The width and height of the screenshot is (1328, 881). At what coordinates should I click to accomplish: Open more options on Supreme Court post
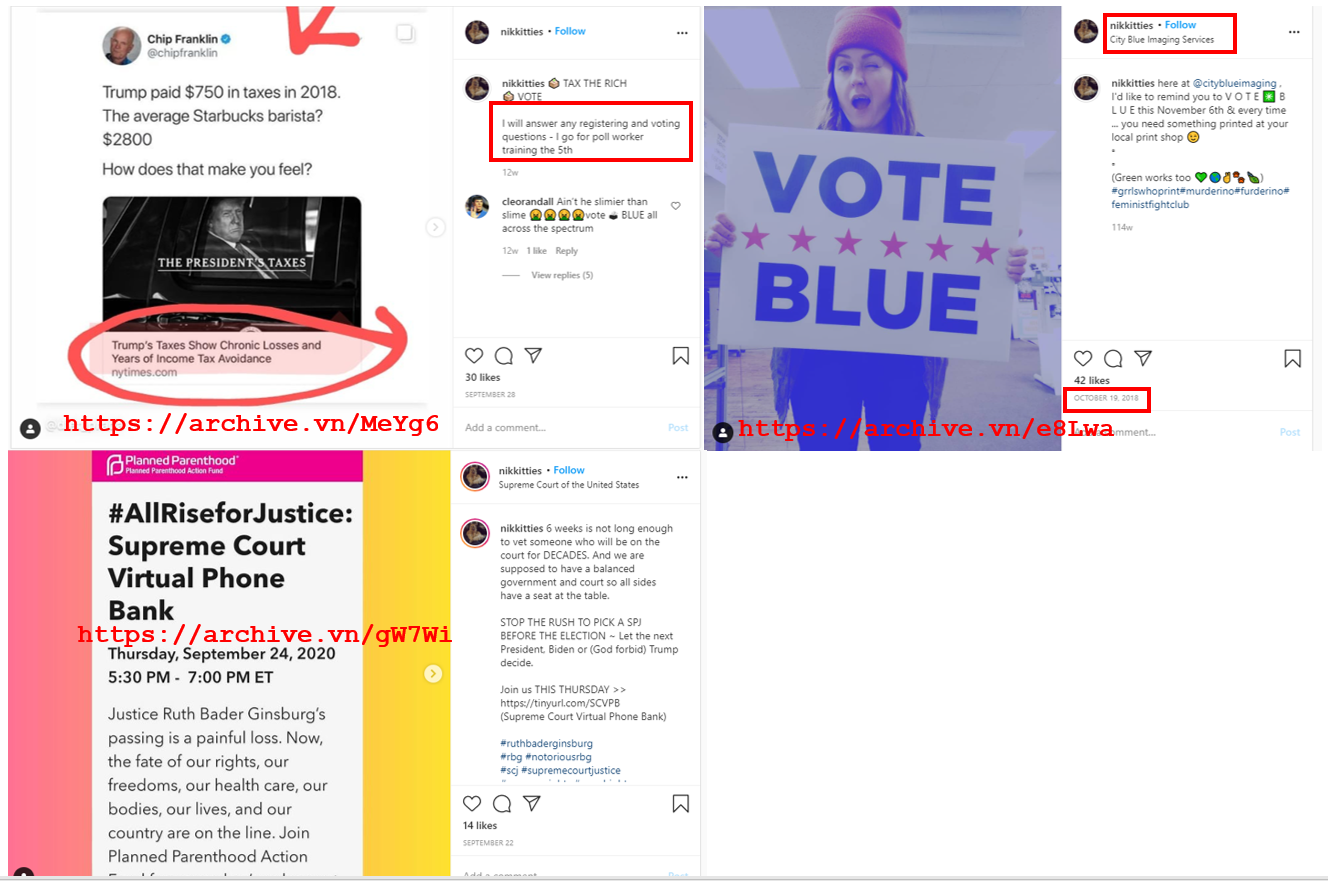click(682, 478)
